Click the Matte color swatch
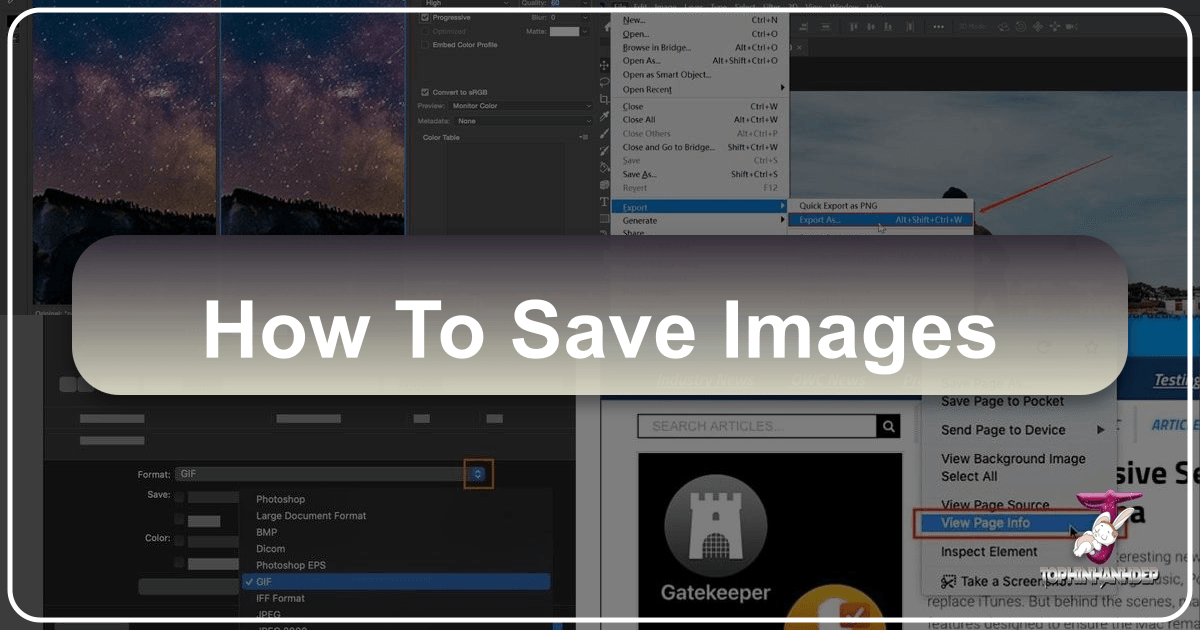 [562, 31]
